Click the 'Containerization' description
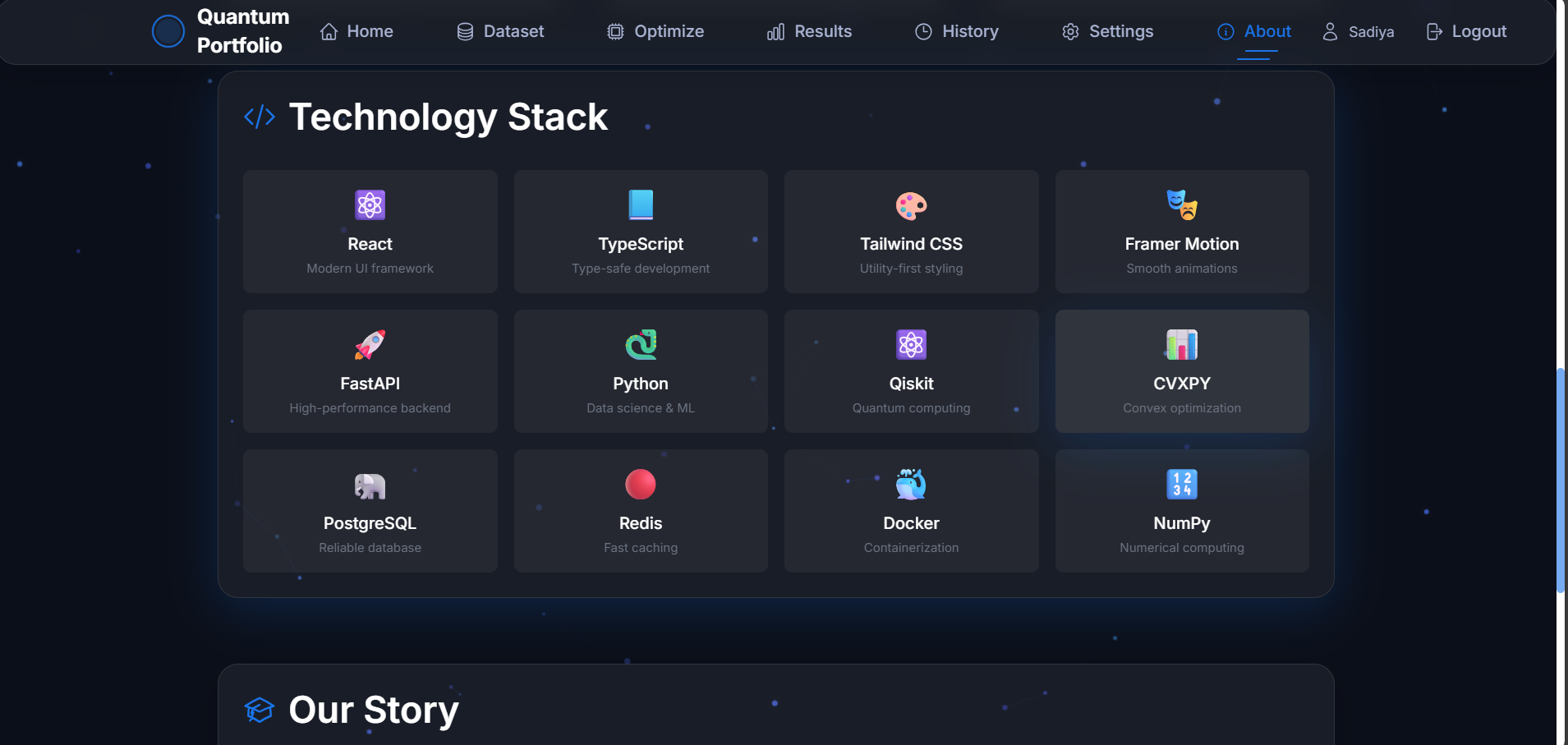The image size is (1568, 745). 912,548
